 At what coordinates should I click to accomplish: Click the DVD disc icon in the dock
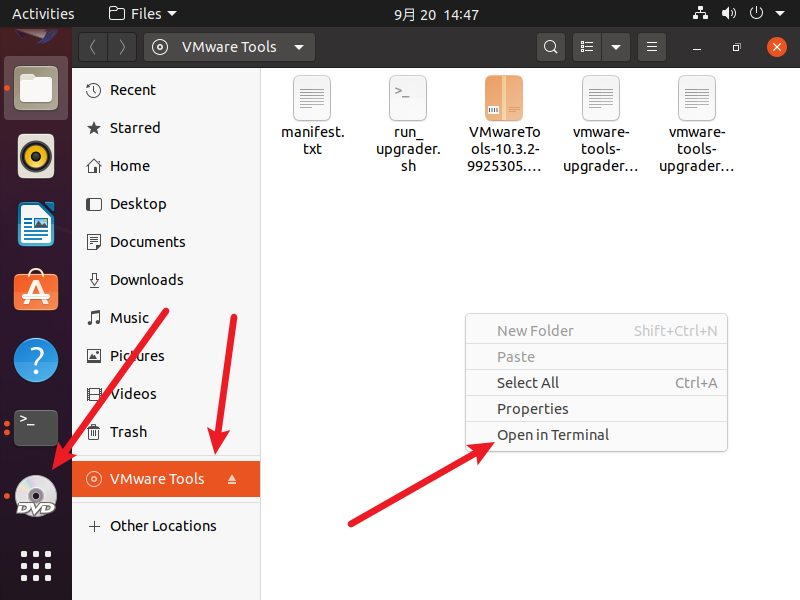click(x=36, y=496)
